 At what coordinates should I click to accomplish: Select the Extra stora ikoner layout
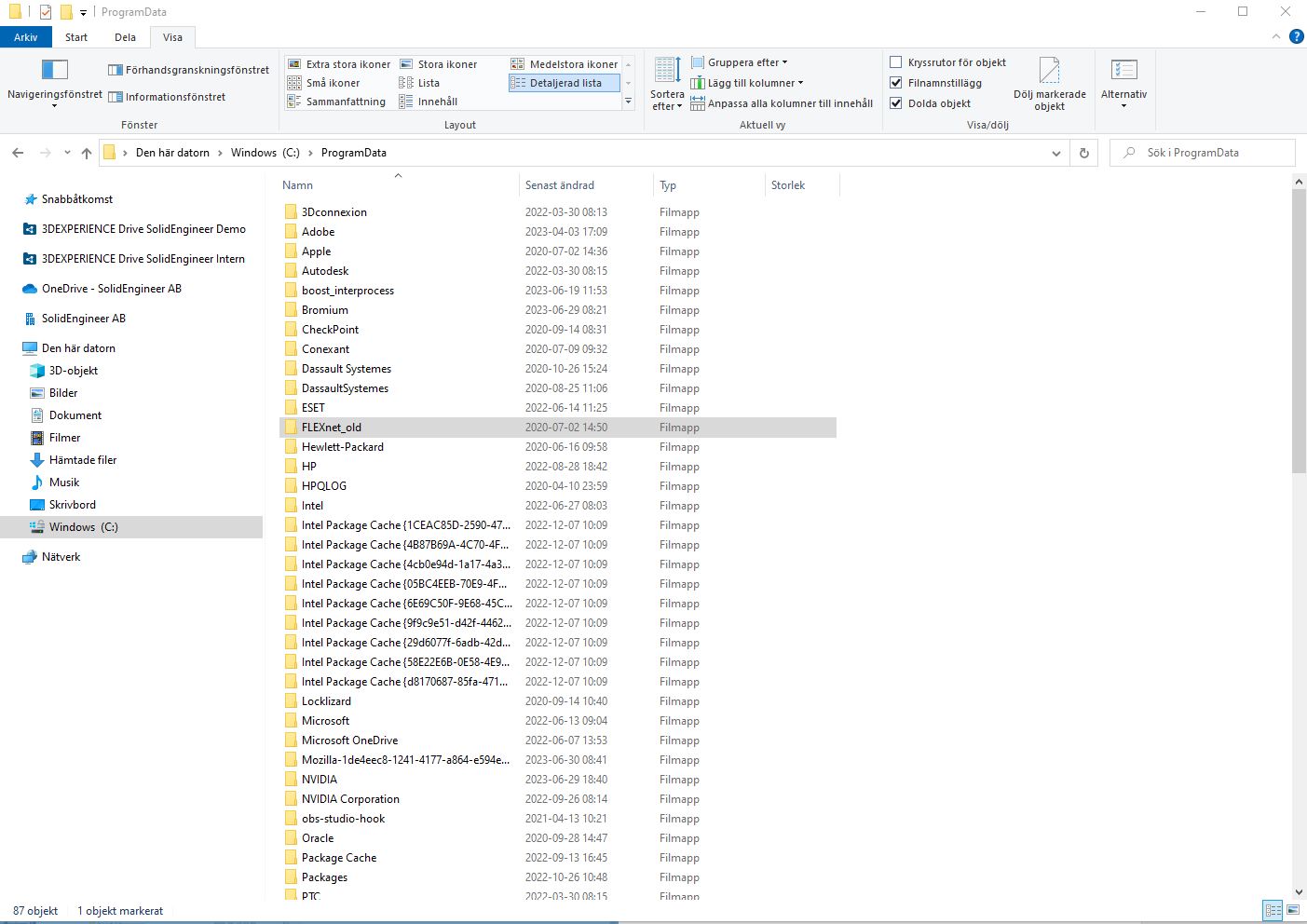tap(340, 64)
